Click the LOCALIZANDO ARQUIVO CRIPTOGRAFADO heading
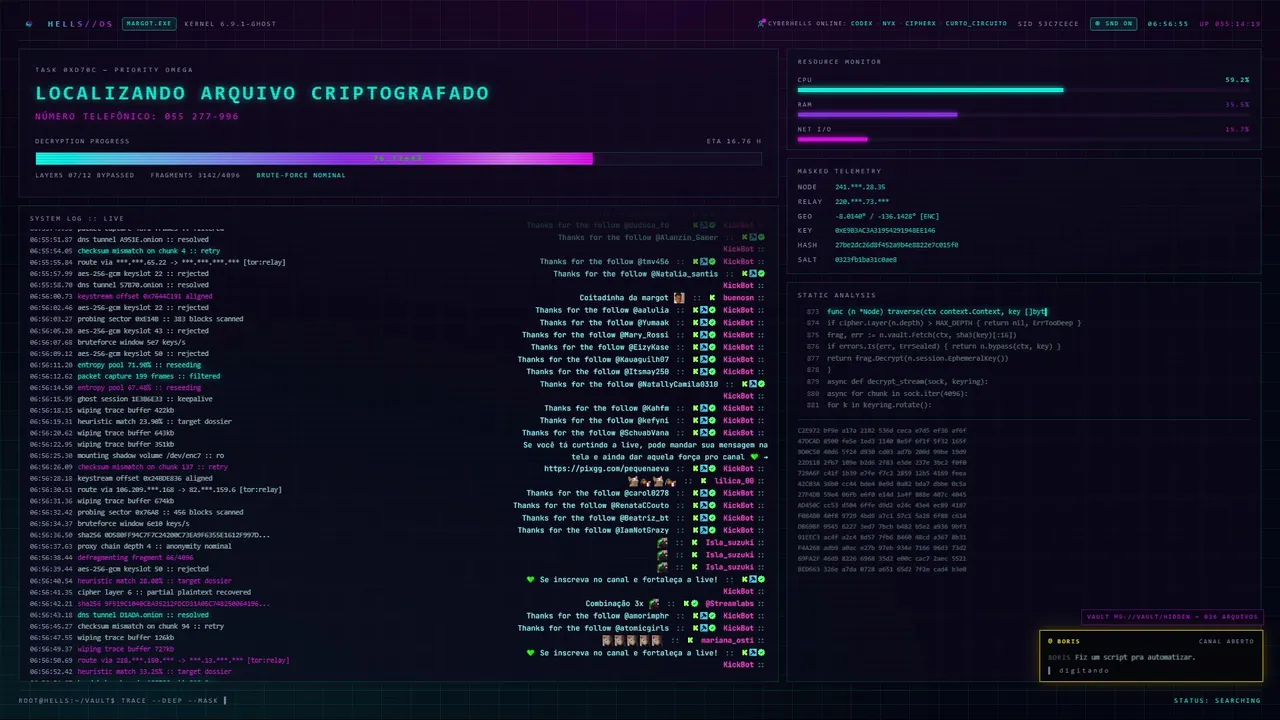Viewport: 1280px width, 720px height. tap(262, 93)
